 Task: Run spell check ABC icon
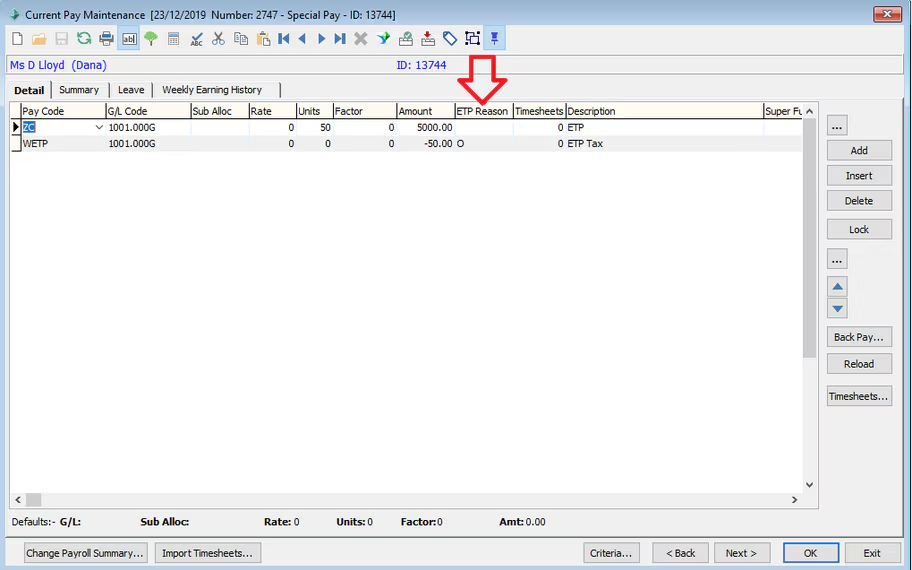(197, 39)
